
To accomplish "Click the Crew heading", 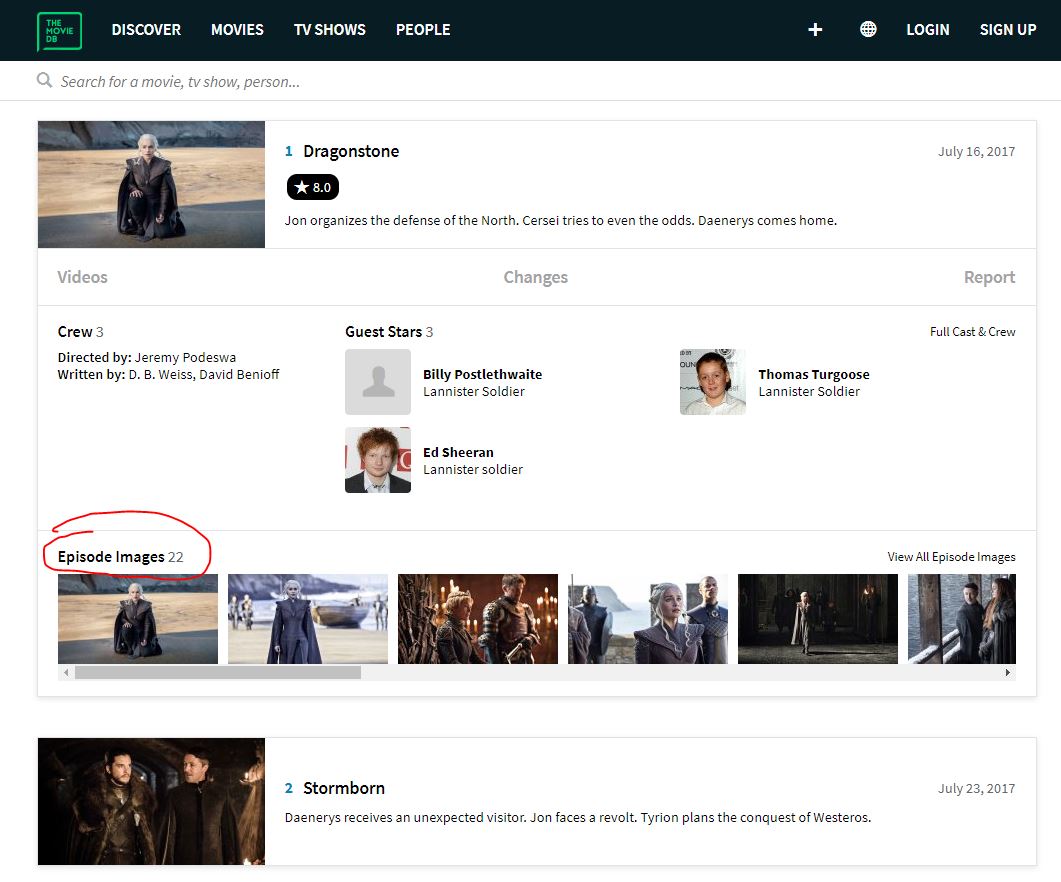I will coord(75,332).
